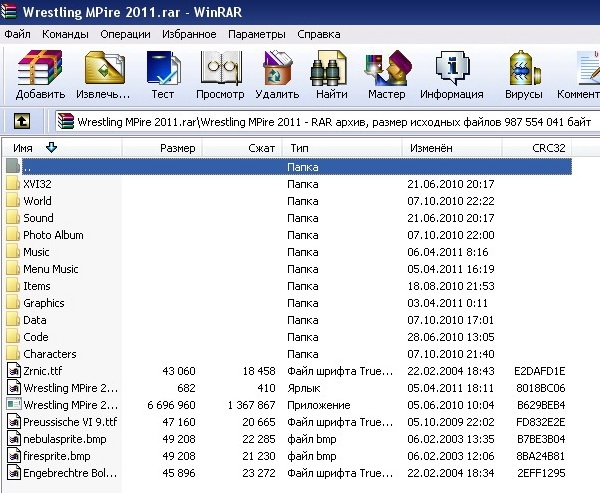The height and width of the screenshot is (493, 600).
Task: Select the Items folder name
Action: point(37,286)
